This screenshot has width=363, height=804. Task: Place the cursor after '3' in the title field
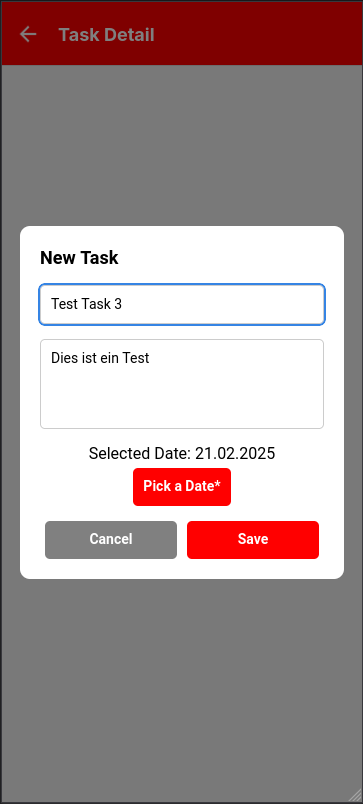coord(123,304)
